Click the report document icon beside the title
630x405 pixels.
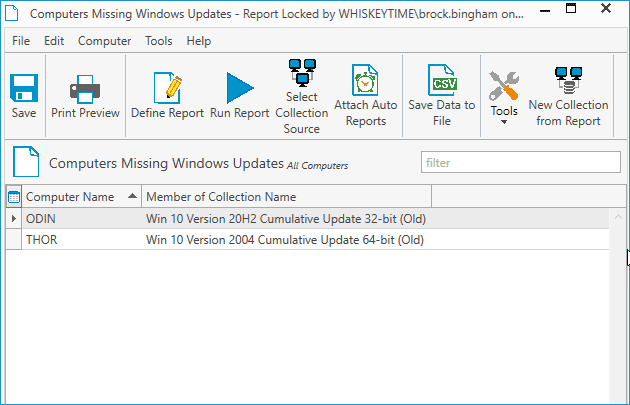[x=26, y=162]
